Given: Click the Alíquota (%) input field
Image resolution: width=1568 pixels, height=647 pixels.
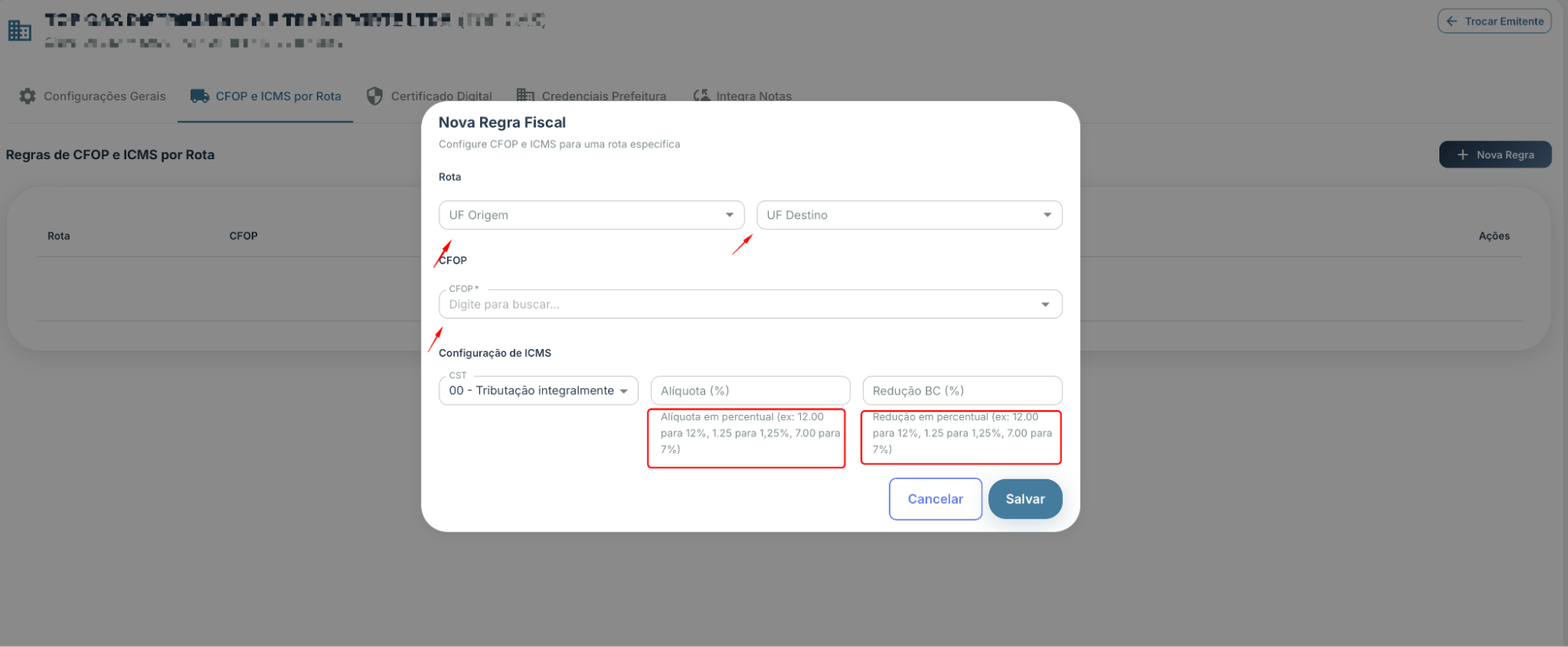Looking at the screenshot, I should [x=750, y=391].
